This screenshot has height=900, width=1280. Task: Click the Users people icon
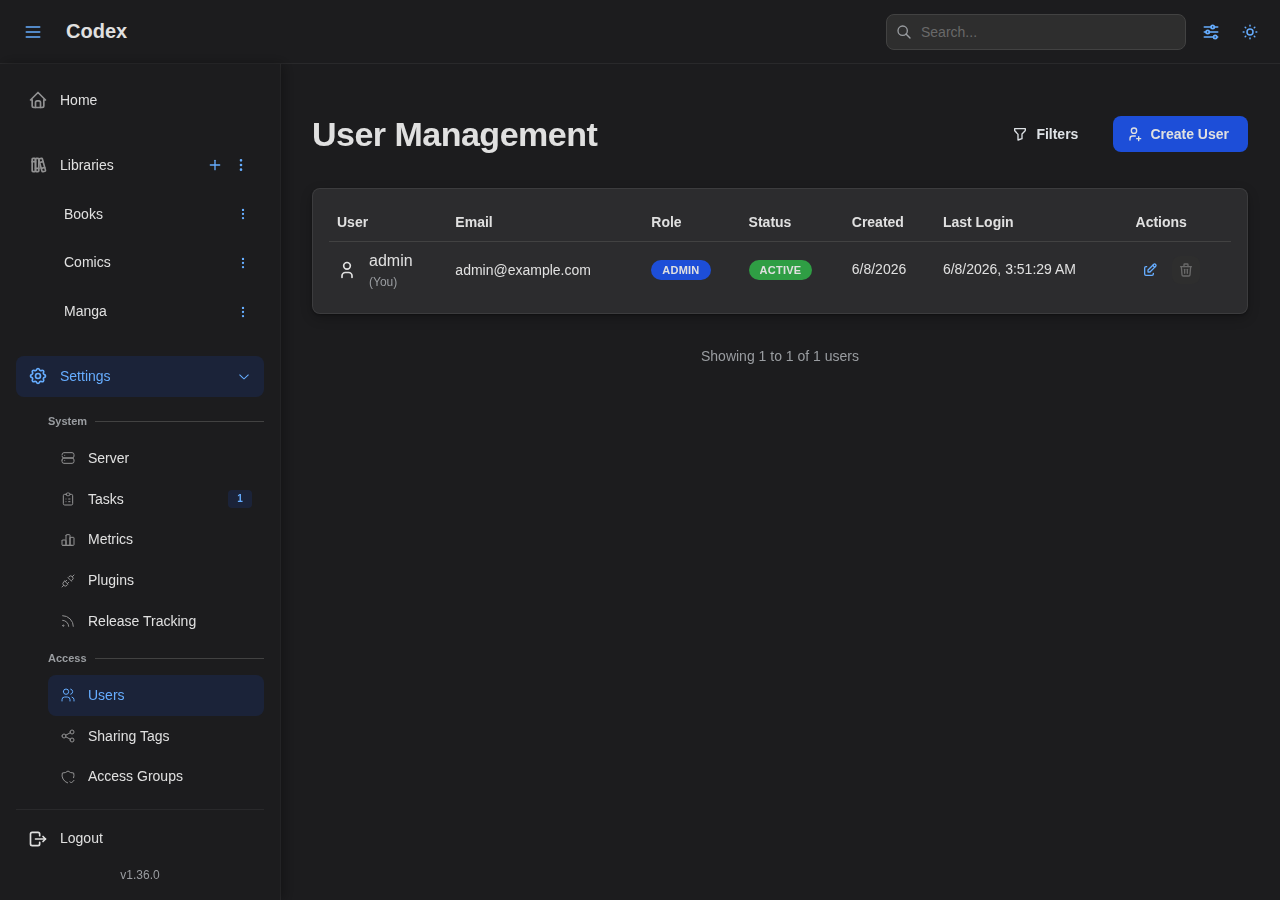[x=68, y=695]
